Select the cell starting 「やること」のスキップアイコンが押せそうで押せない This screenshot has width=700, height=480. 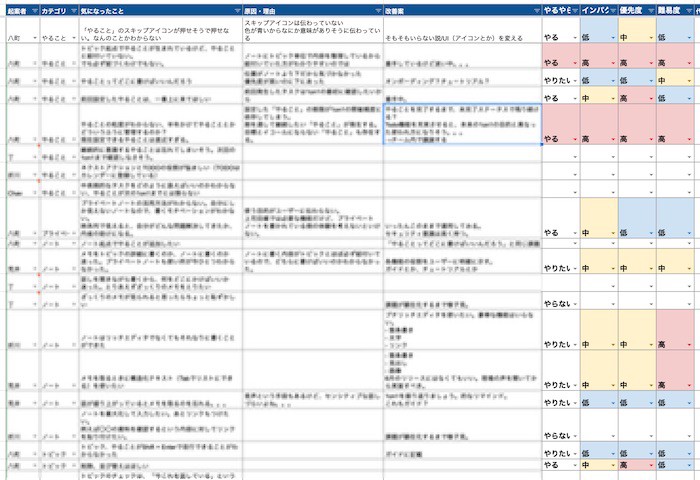[161, 30]
